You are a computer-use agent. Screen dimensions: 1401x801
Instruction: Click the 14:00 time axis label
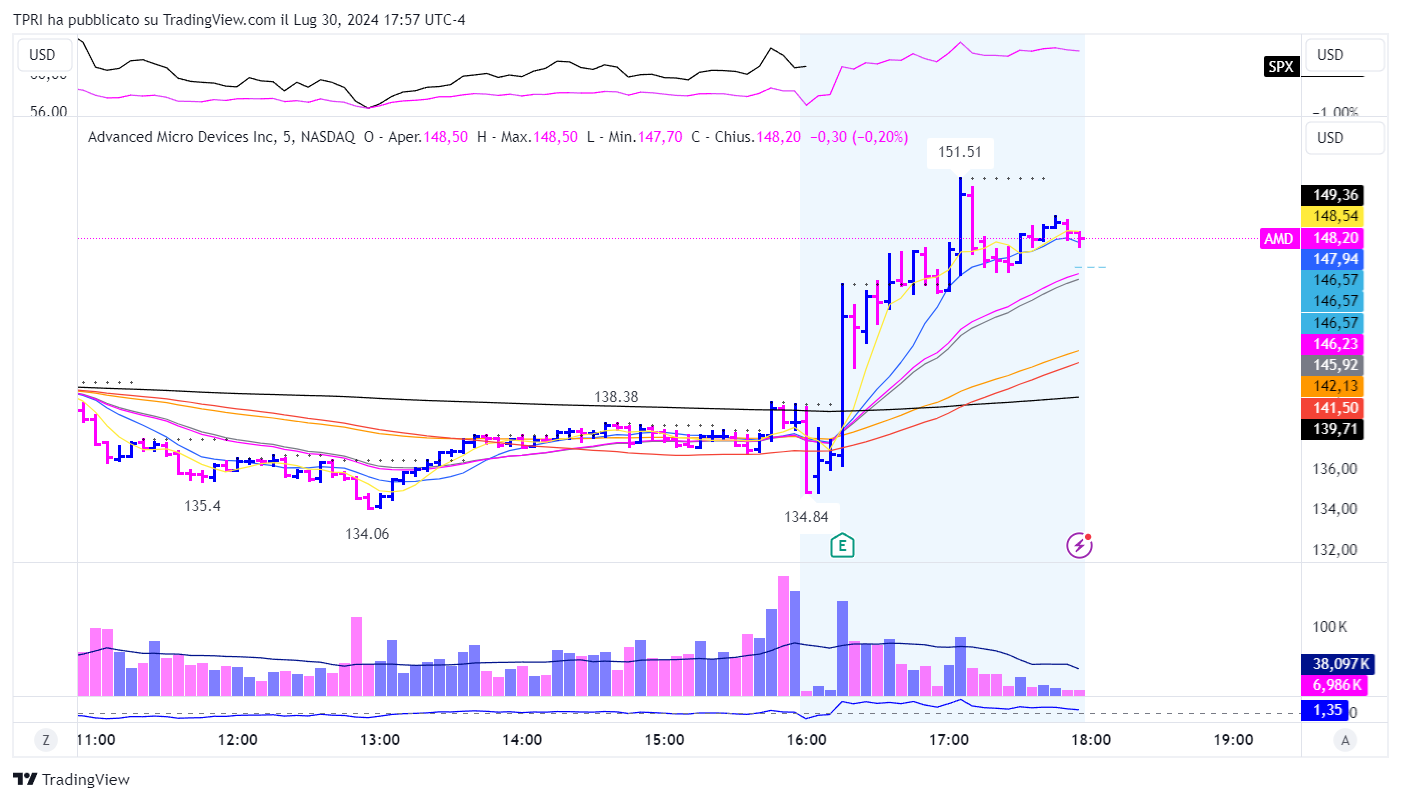pyautogui.click(x=522, y=740)
